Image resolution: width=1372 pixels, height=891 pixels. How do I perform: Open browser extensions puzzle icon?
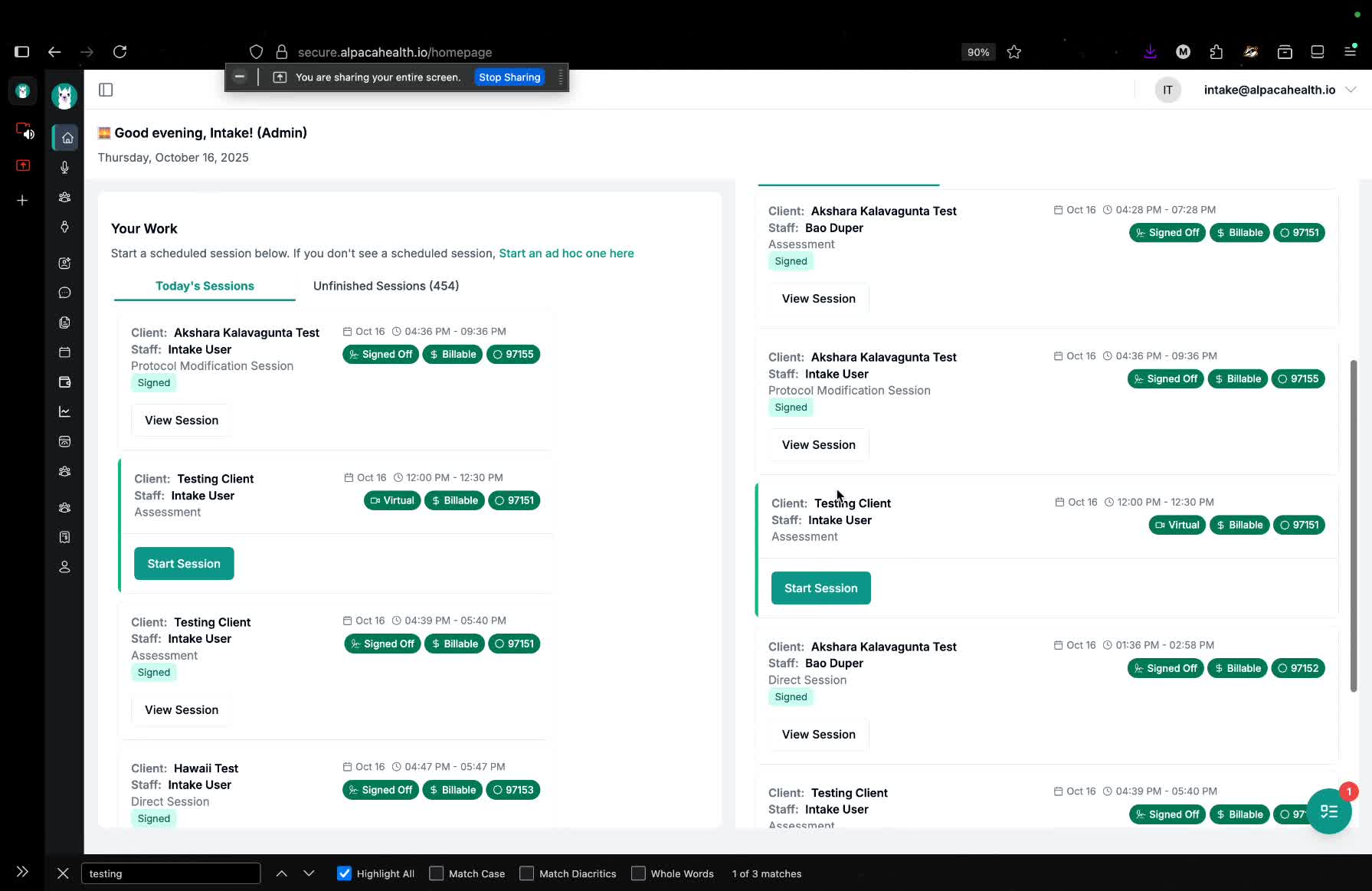tap(1216, 52)
